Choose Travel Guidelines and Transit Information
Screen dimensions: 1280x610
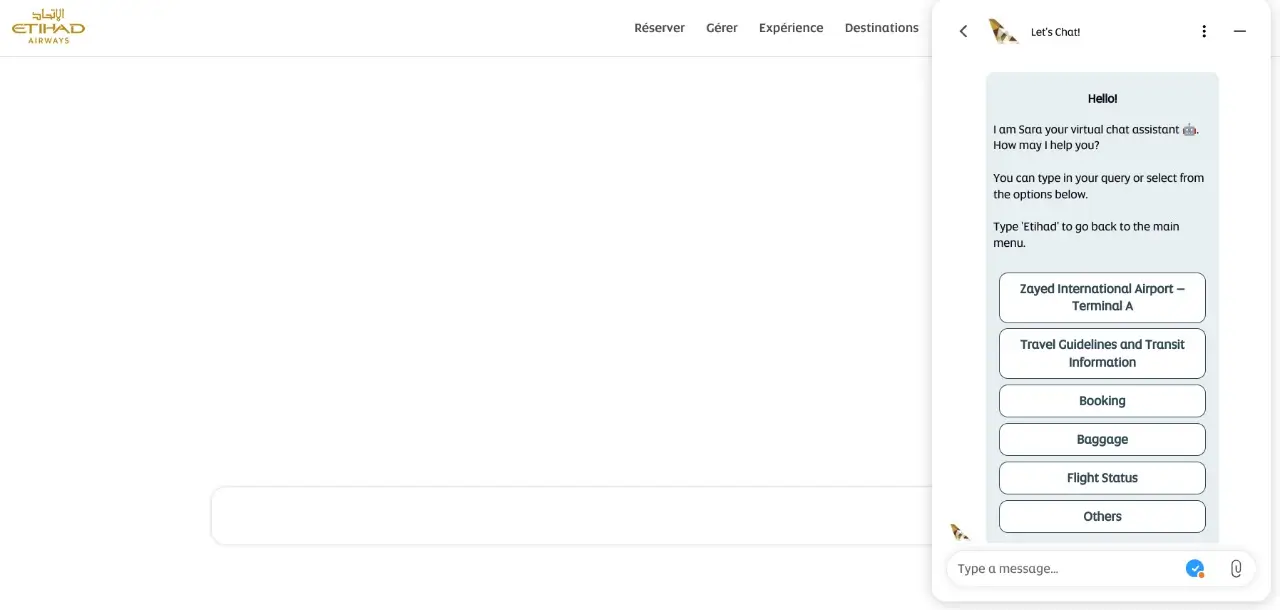pos(1102,353)
